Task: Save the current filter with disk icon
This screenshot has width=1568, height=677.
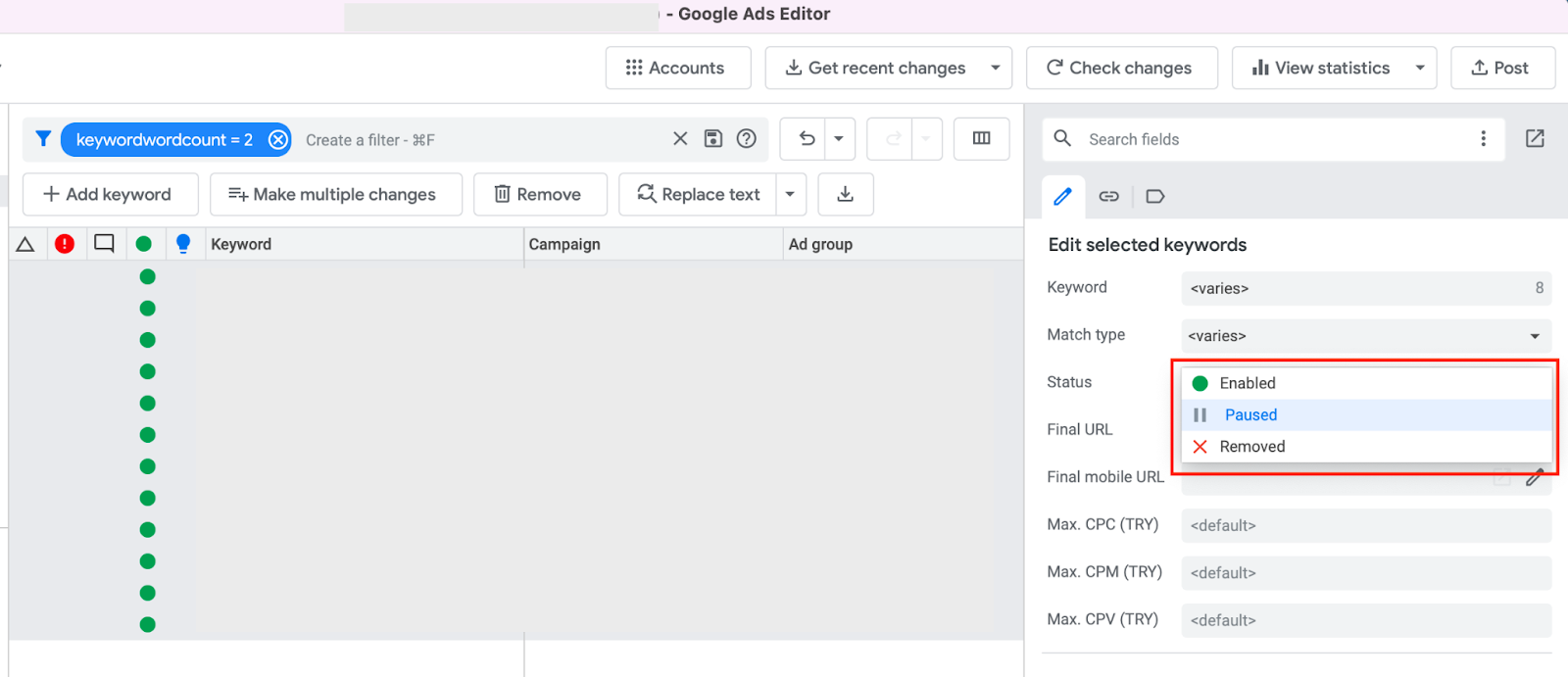Action: pos(713,139)
